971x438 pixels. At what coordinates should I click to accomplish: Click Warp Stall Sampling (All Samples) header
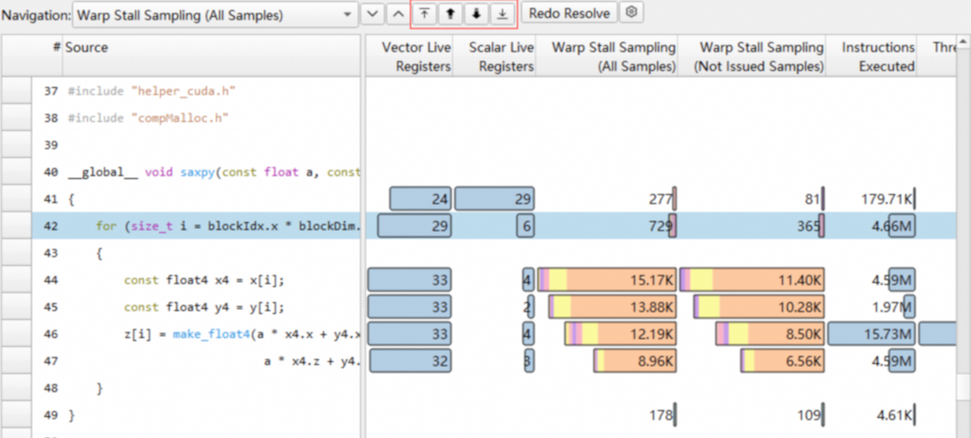607,56
